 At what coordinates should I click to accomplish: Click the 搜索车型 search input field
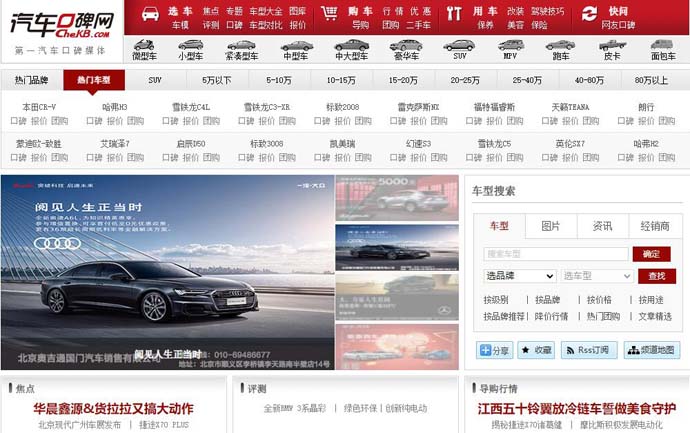coord(556,254)
